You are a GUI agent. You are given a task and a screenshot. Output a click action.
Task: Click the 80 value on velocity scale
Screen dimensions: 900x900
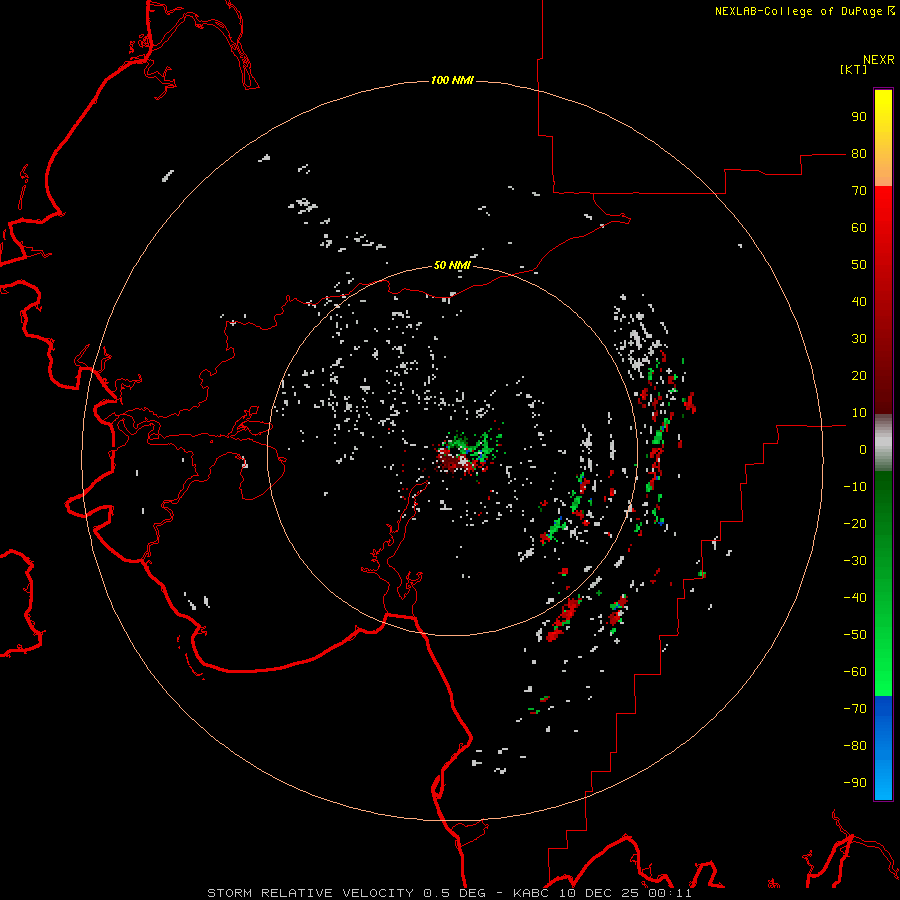tap(859, 154)
